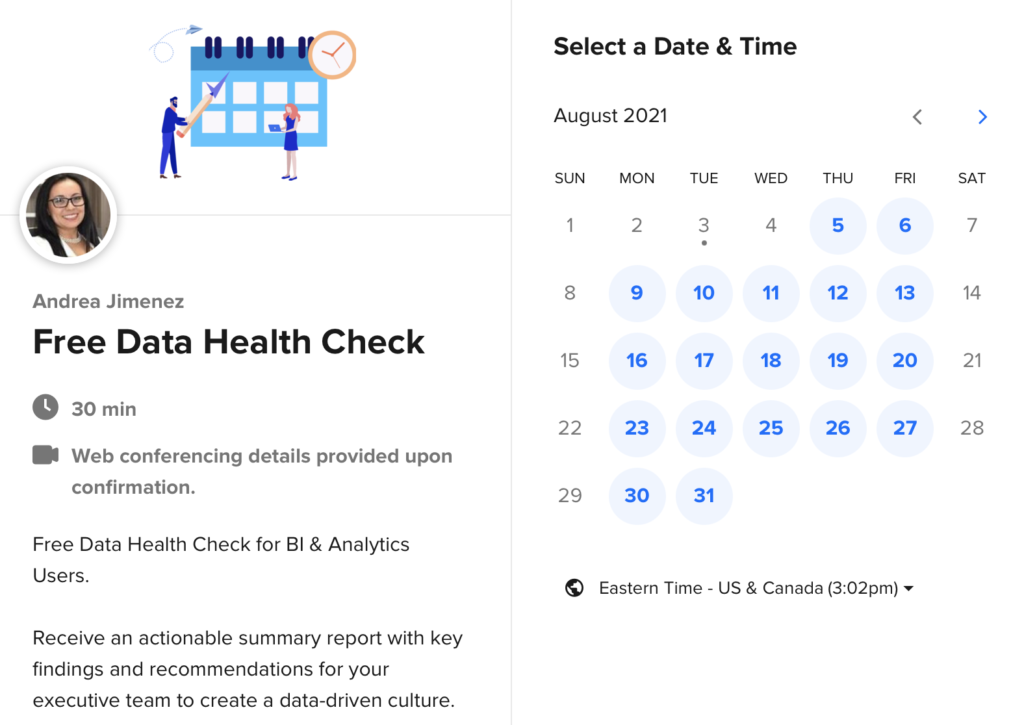Go to next month arrow
Viewport: 1024px width, 725px height.
click(982, 117)
